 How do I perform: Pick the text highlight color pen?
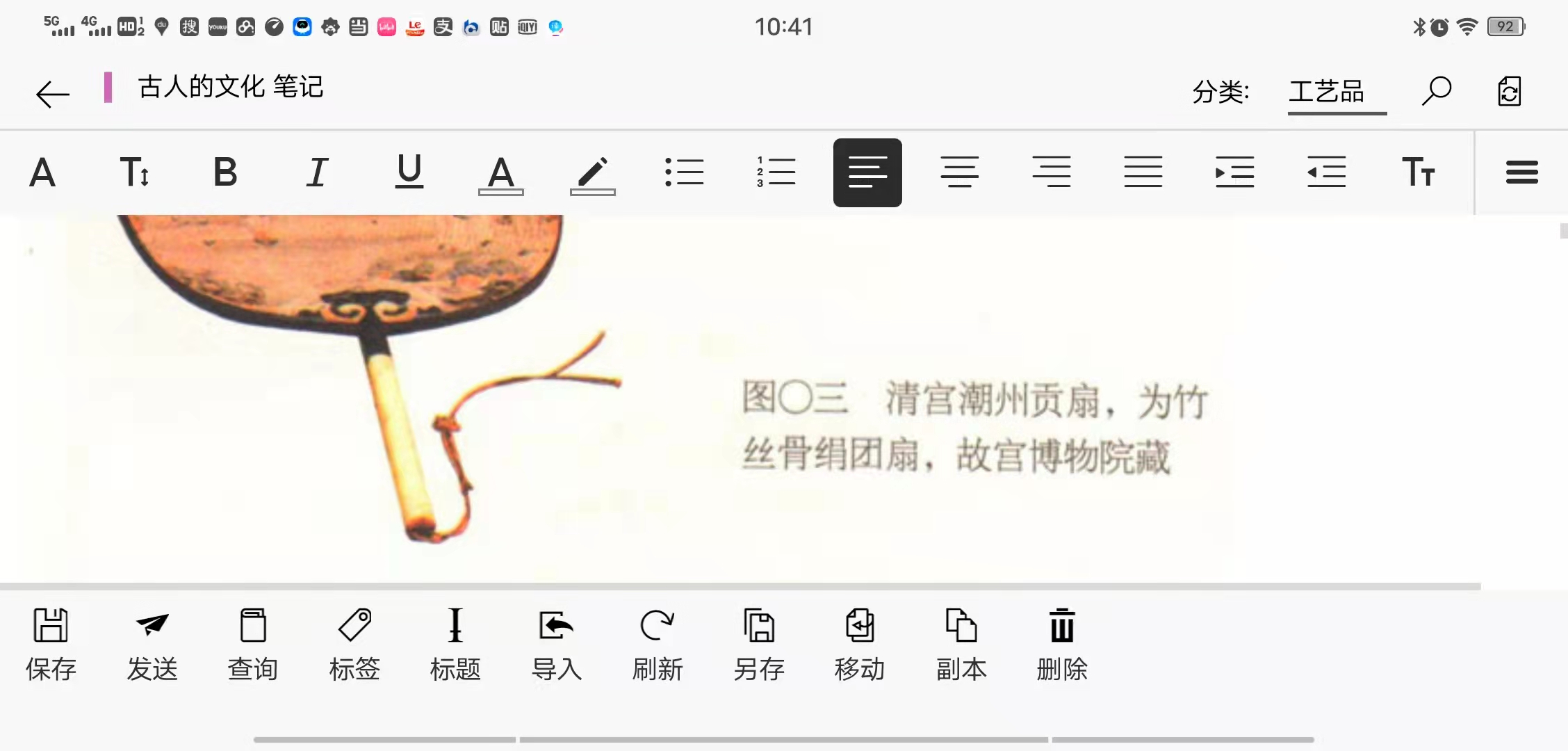click(x=592, y=174)
